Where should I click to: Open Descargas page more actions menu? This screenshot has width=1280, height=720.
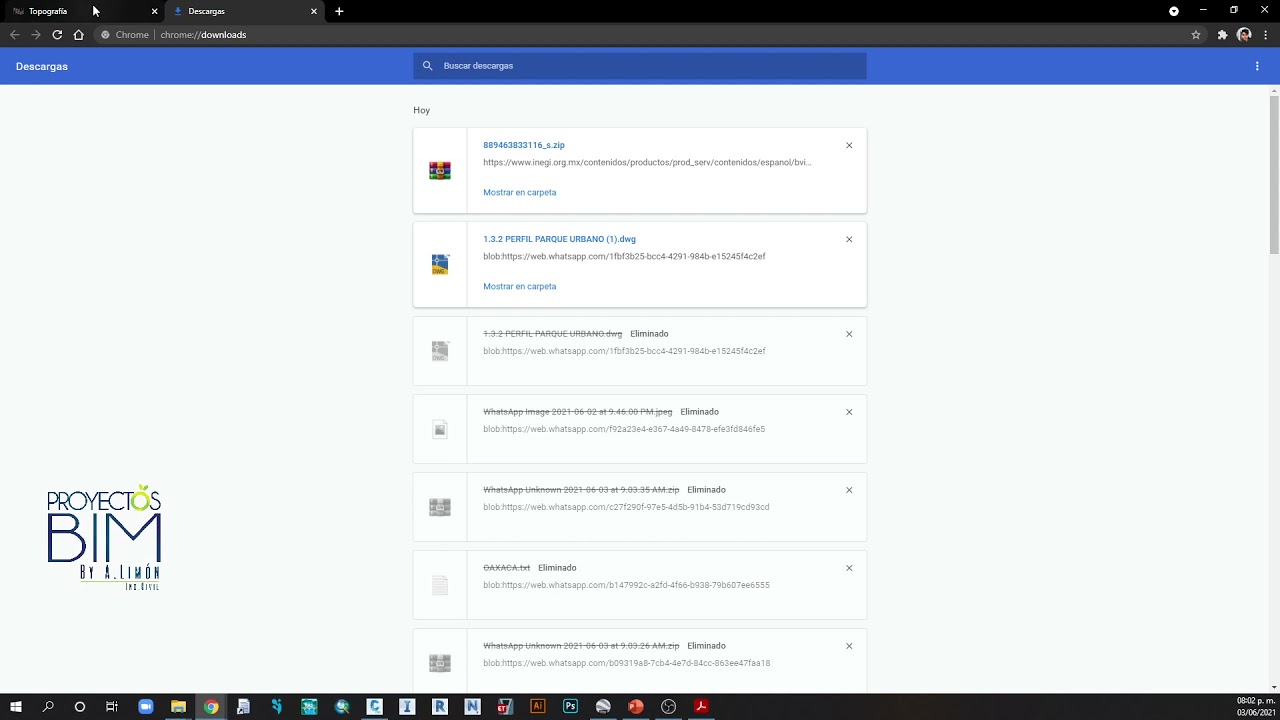point(1257,66)
